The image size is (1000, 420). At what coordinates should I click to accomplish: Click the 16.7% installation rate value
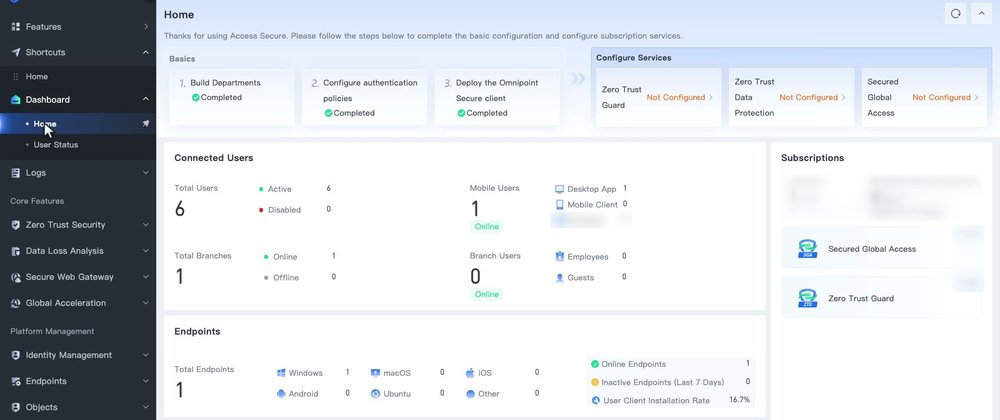[739, 400]
